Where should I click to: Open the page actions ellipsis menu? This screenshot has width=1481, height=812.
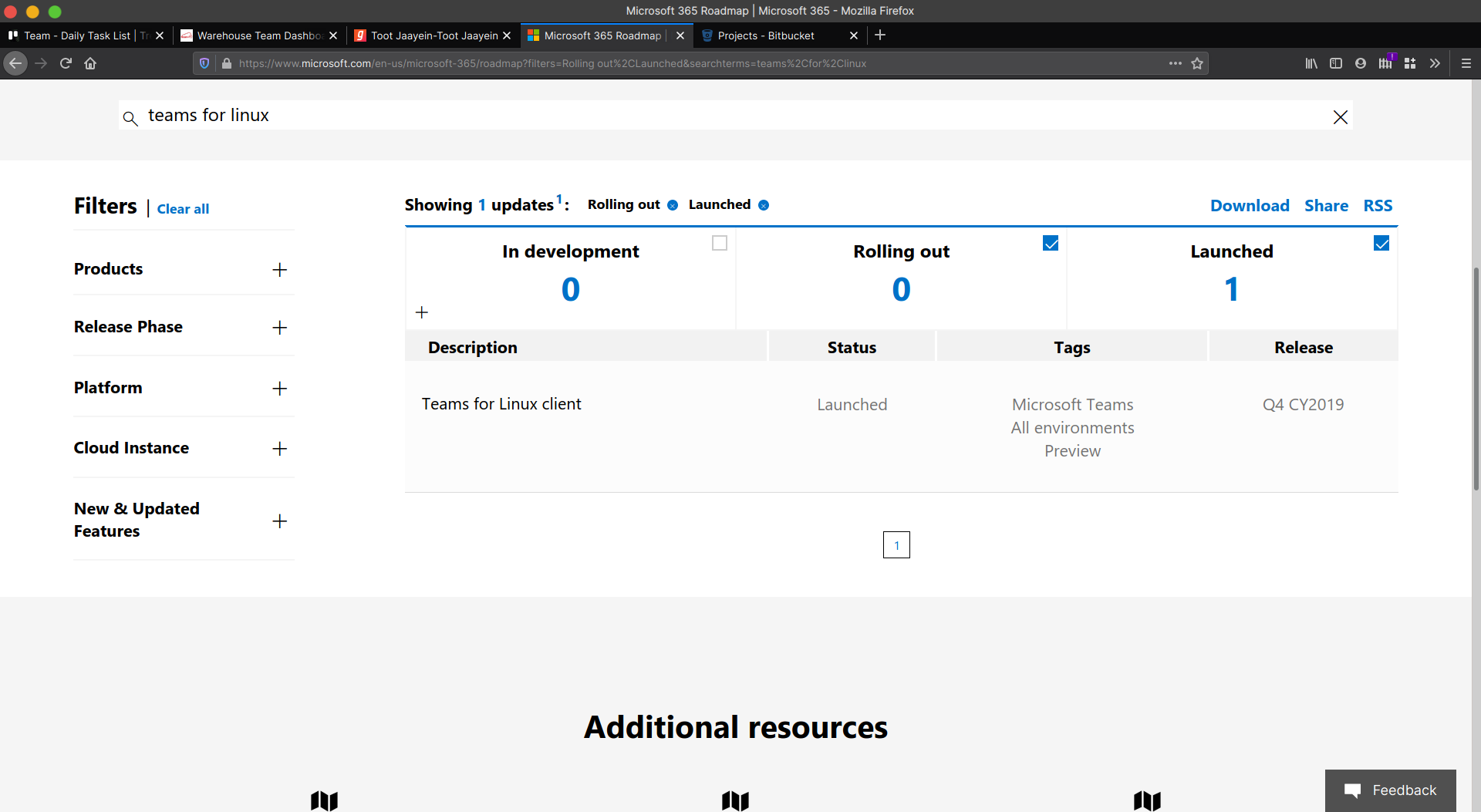point(1175,63)
